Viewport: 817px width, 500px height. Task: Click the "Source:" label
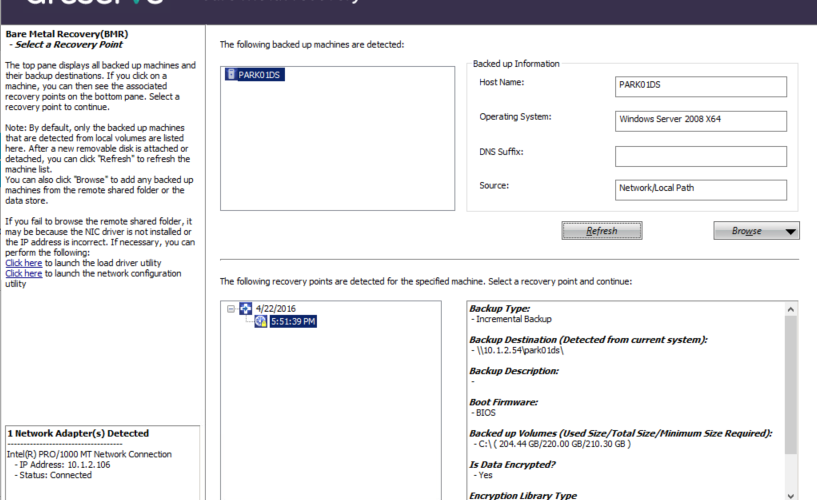[x=494, y=185]
